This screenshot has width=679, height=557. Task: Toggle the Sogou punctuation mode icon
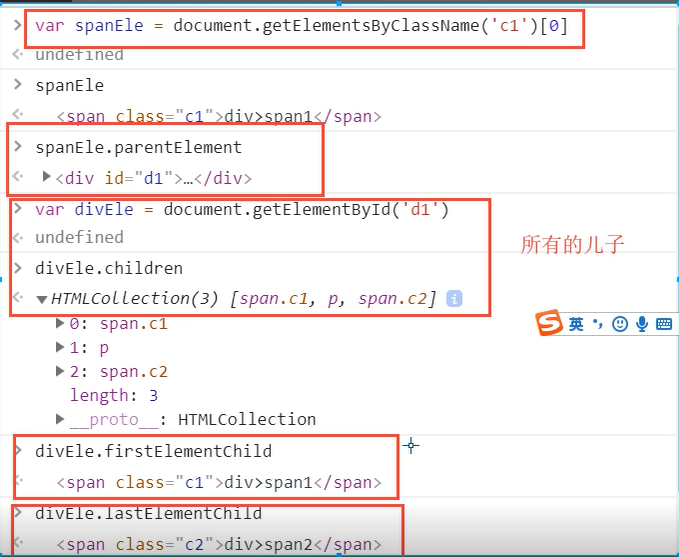tap(598, 324)
